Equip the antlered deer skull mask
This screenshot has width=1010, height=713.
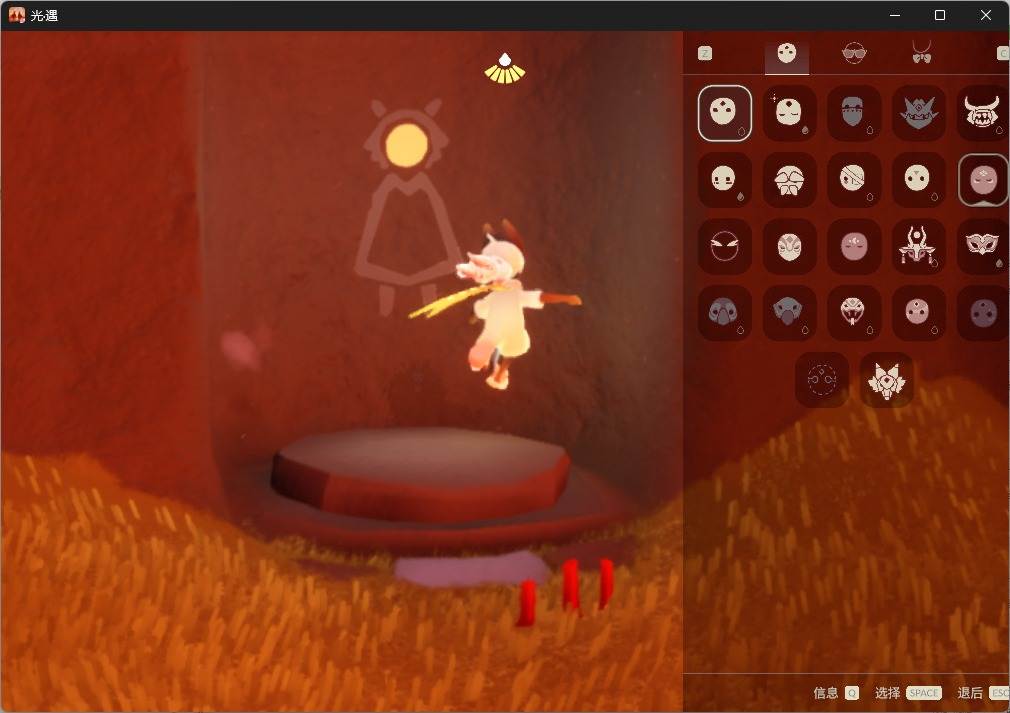tap(919, 246)
